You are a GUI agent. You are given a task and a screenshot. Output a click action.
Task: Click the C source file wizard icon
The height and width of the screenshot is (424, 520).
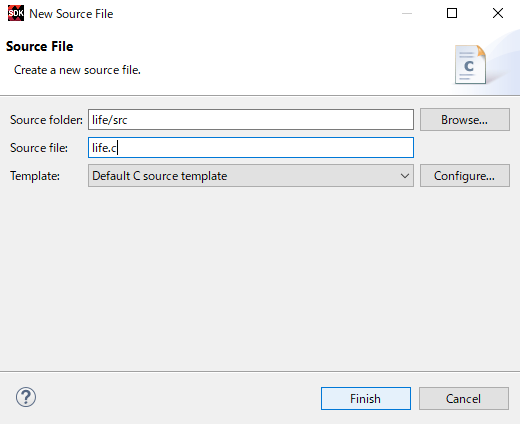tap(470, 65)
